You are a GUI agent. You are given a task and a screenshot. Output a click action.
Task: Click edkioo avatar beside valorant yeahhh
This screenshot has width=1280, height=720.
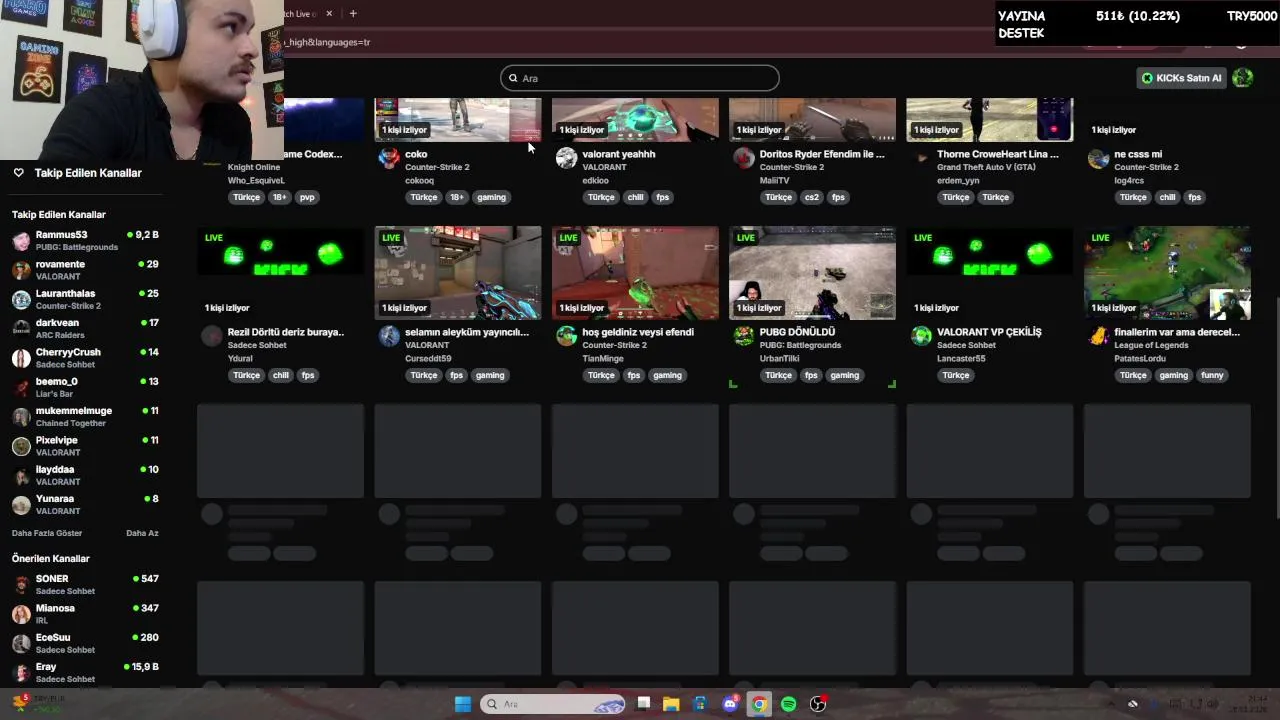(x=566, y=158)
